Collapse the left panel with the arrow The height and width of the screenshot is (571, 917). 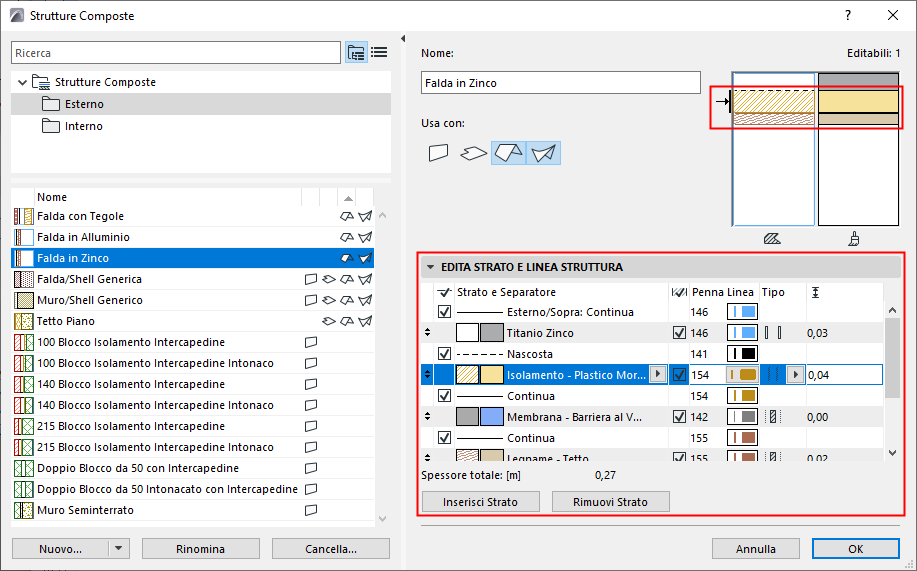coord(403,39)
